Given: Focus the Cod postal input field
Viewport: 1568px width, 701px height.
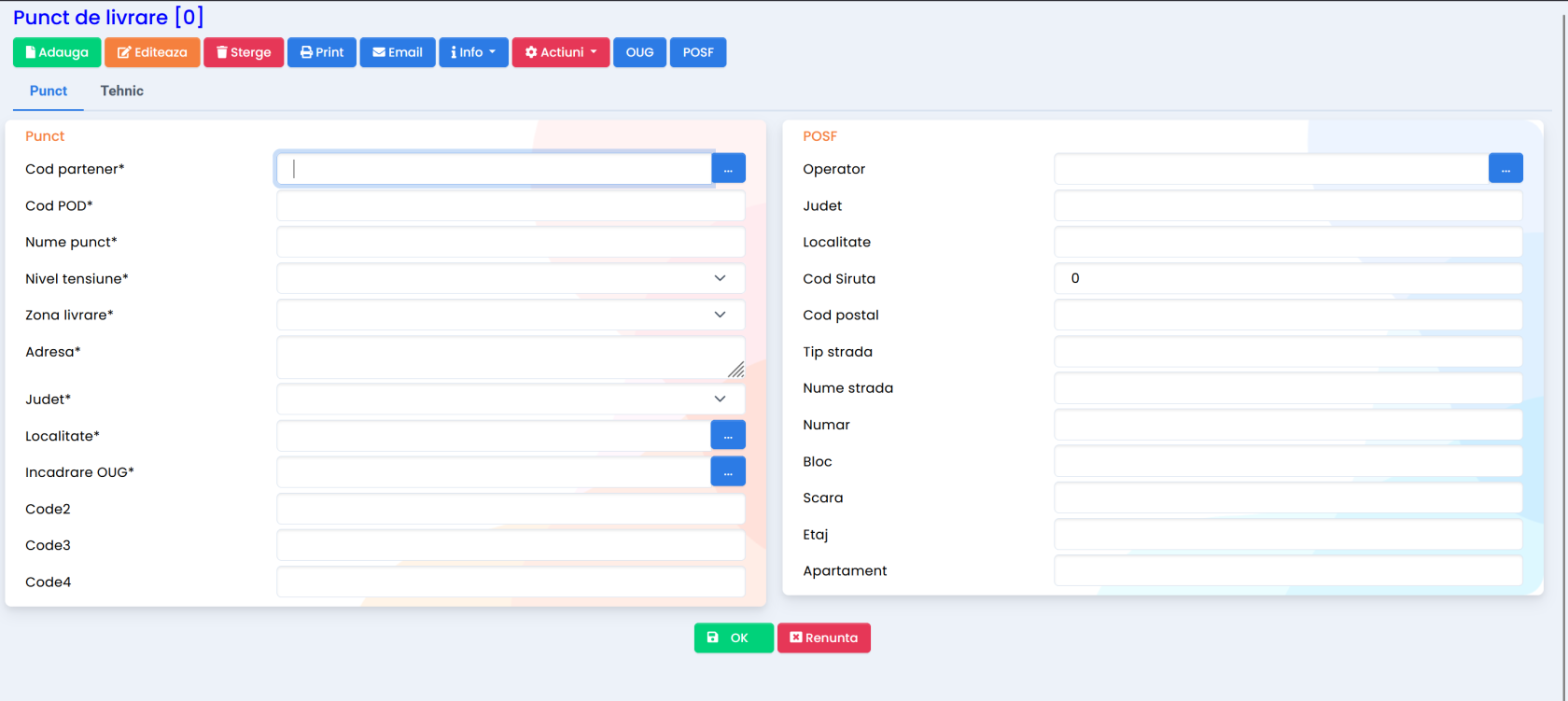Looking at the screenshot, I should click(1288, 315).
